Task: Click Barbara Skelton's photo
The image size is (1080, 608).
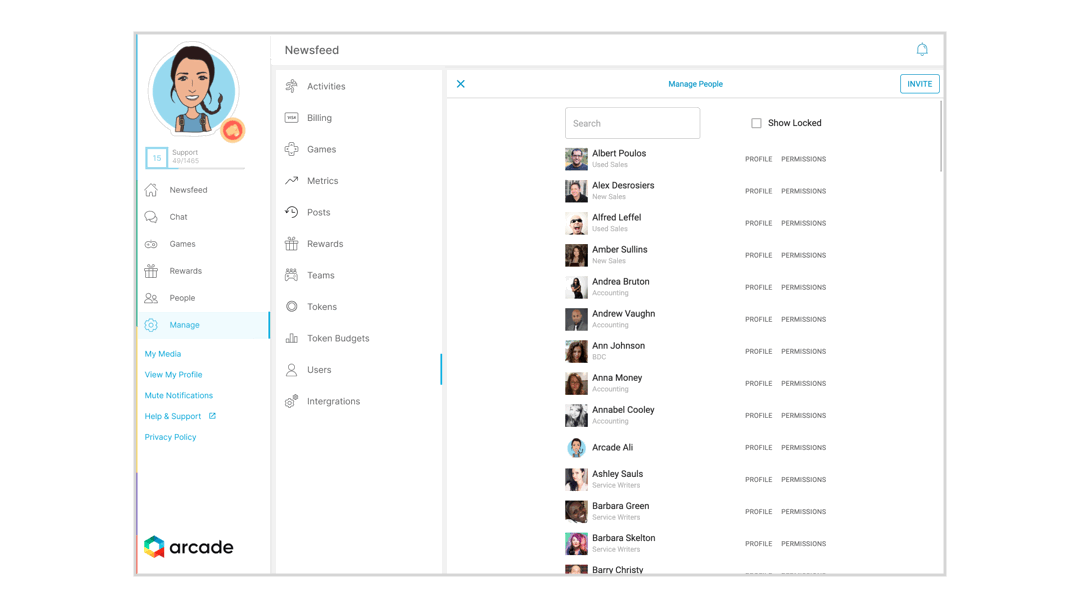Action: (x=577, y=544)
